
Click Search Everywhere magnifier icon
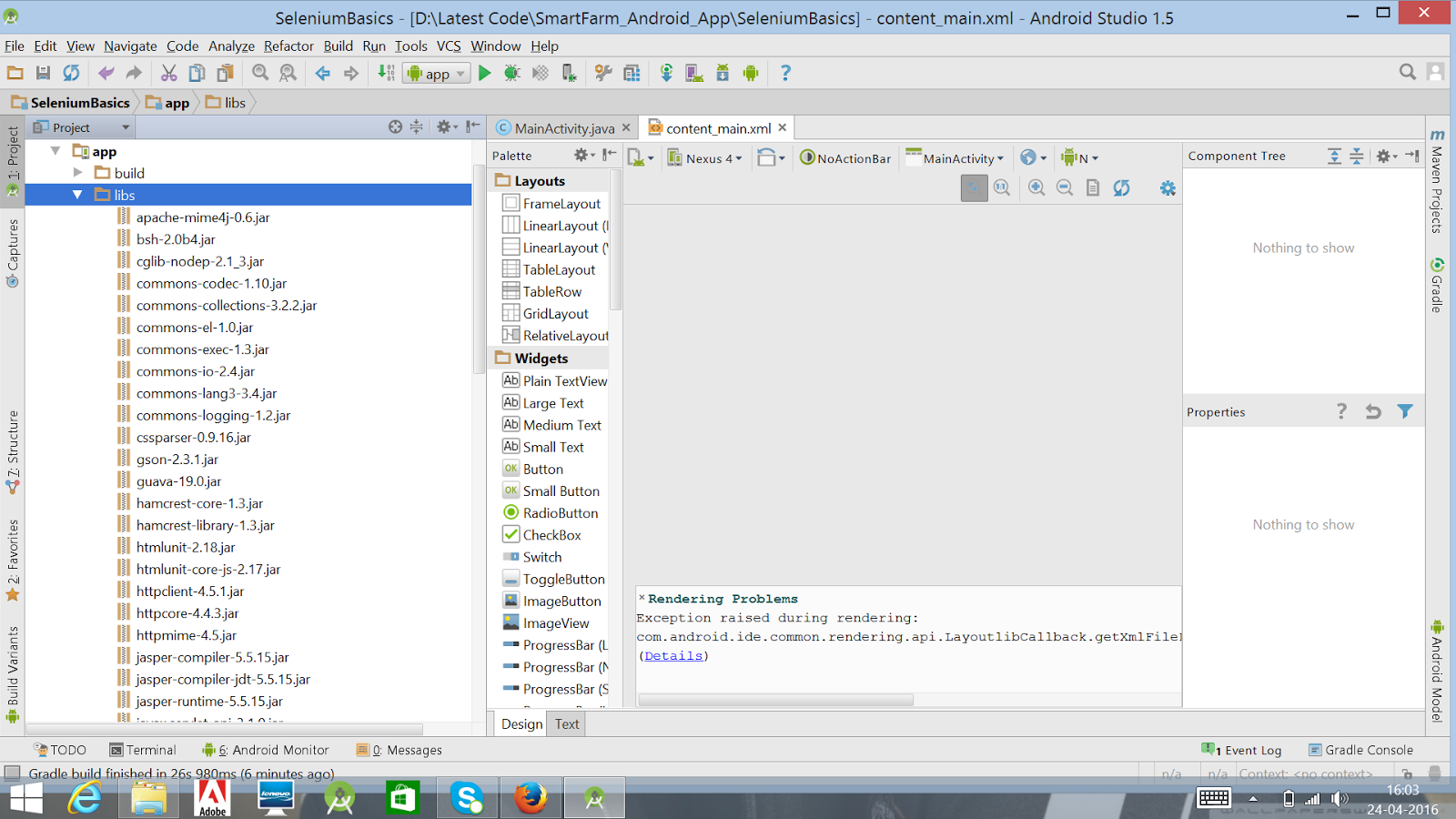pos(1408,72)
